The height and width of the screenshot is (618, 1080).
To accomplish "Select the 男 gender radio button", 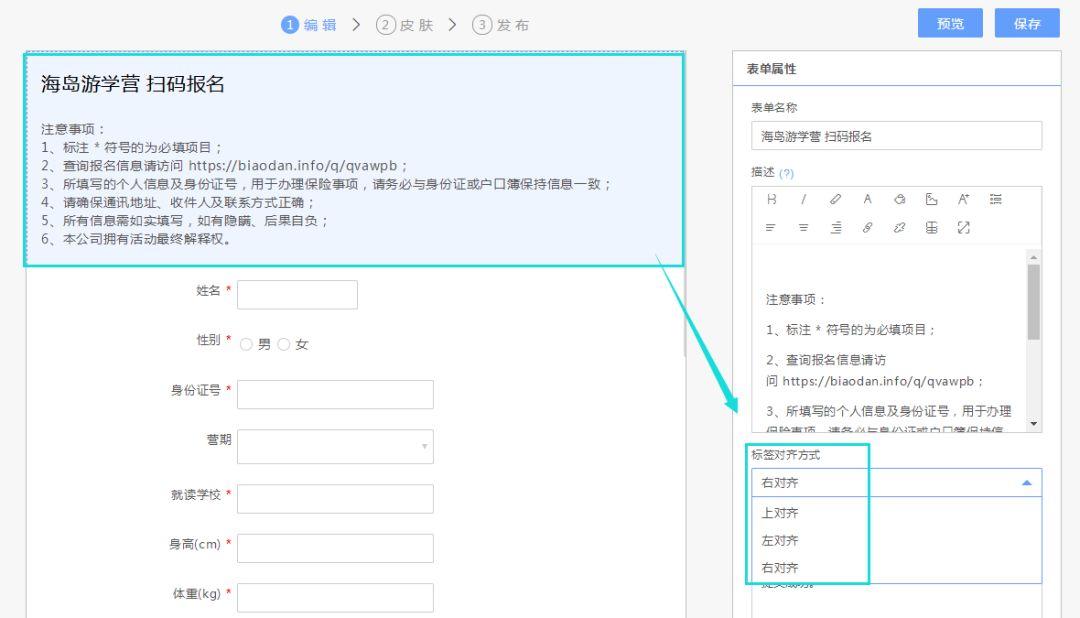I will (247, 344).
